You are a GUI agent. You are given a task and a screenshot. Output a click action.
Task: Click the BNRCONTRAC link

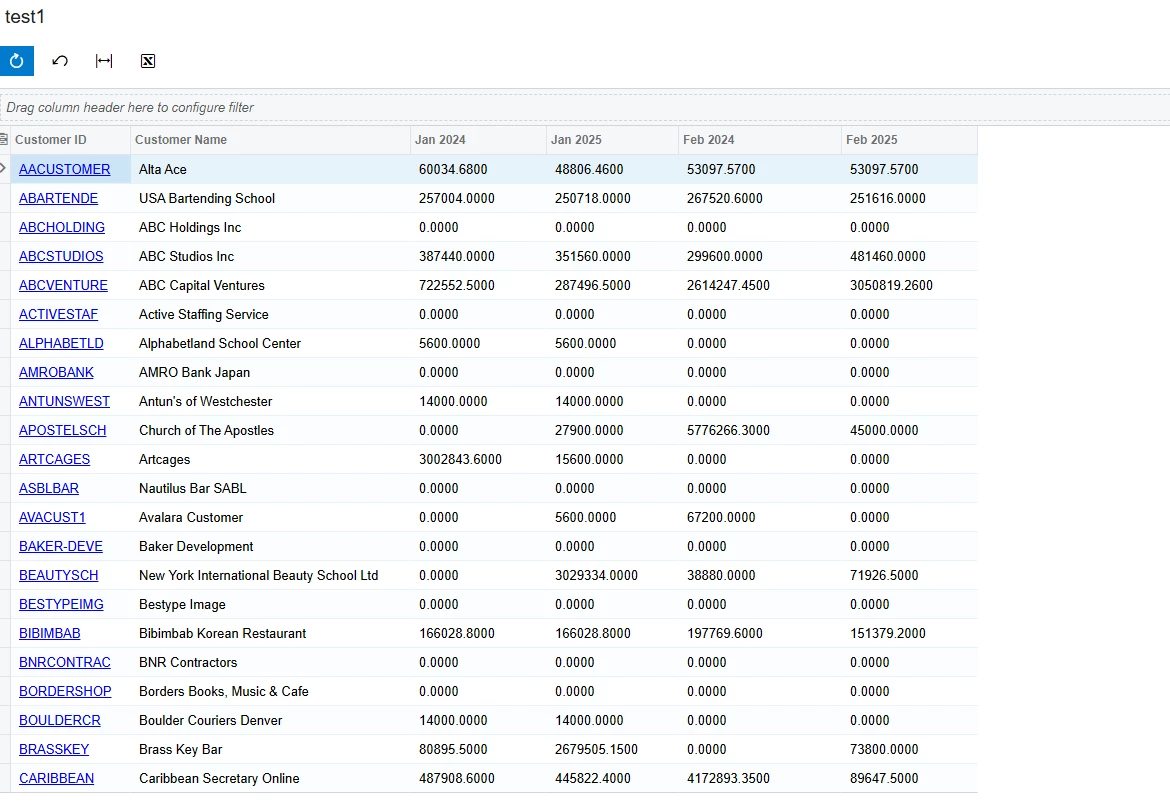64,663
